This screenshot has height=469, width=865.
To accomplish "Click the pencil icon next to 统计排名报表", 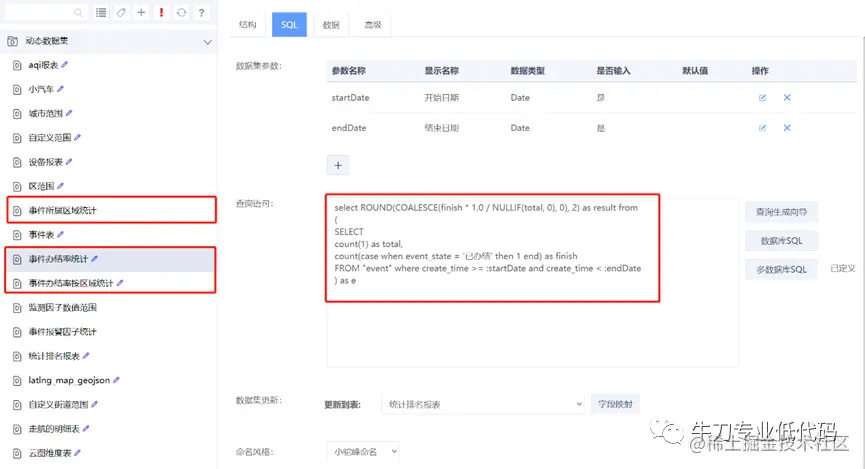I will pyautogui.click(x=86, y=356).
